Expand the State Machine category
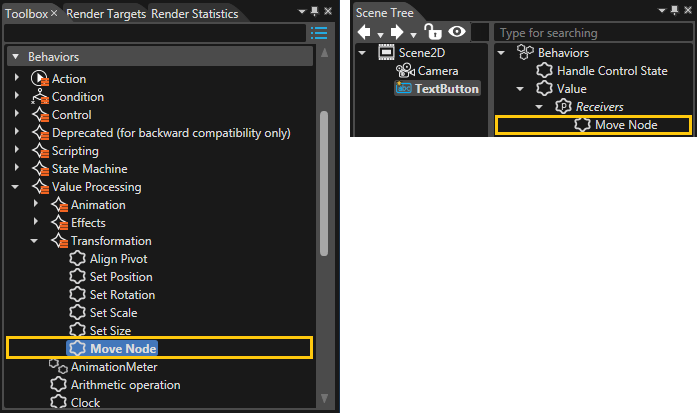698x414 pixels. click(17, 167)
